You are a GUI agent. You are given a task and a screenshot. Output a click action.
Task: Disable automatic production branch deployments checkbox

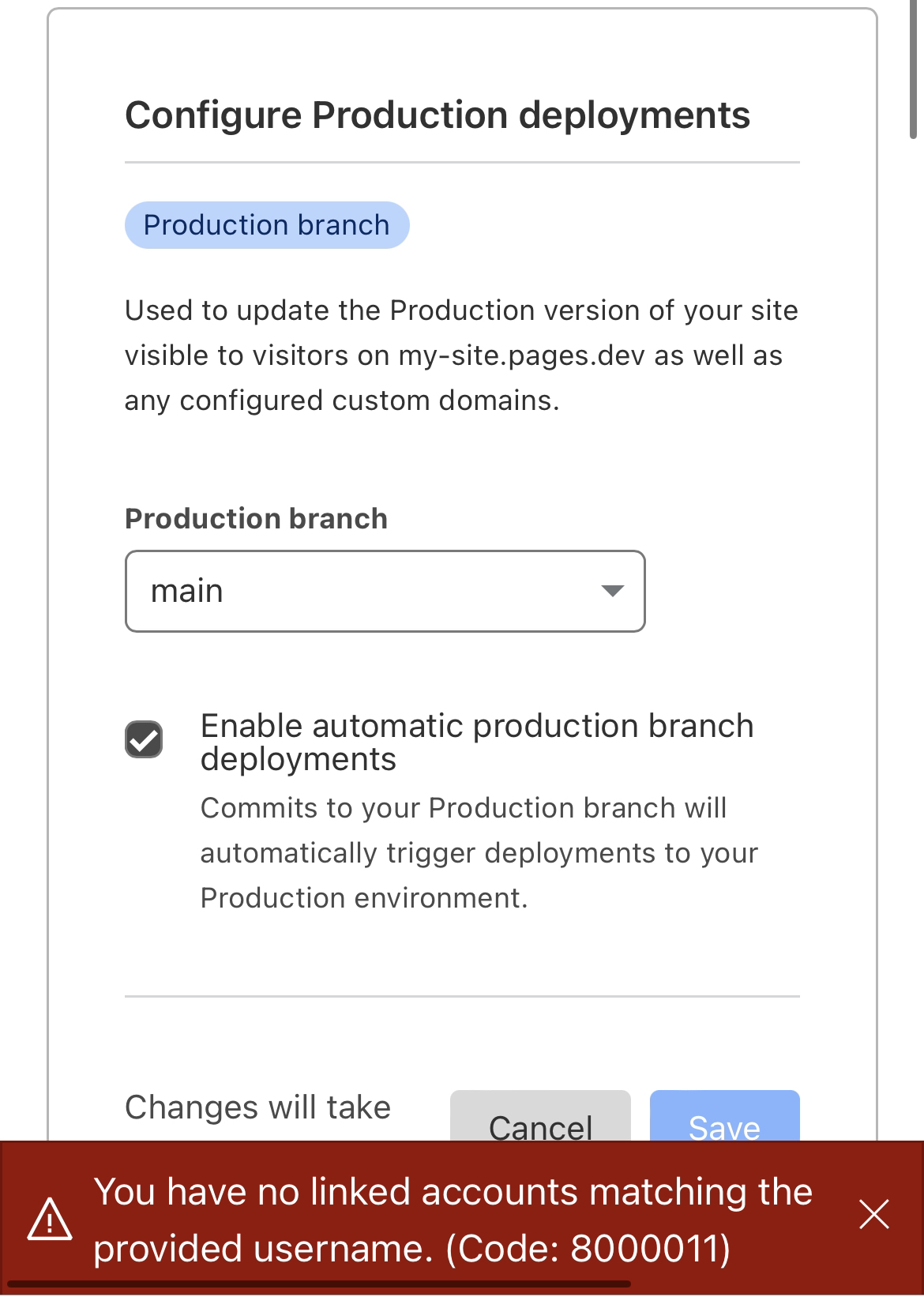click(x=144, y=740)
